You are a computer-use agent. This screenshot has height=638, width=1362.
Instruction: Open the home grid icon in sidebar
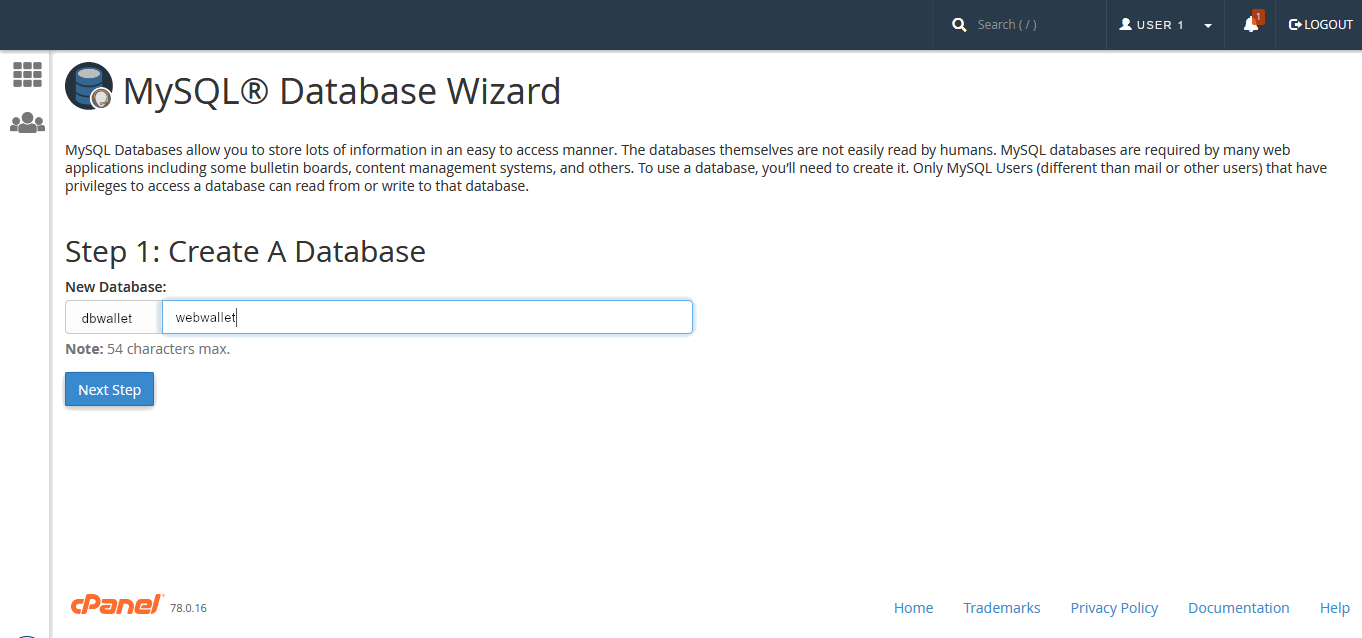(27, 74)
